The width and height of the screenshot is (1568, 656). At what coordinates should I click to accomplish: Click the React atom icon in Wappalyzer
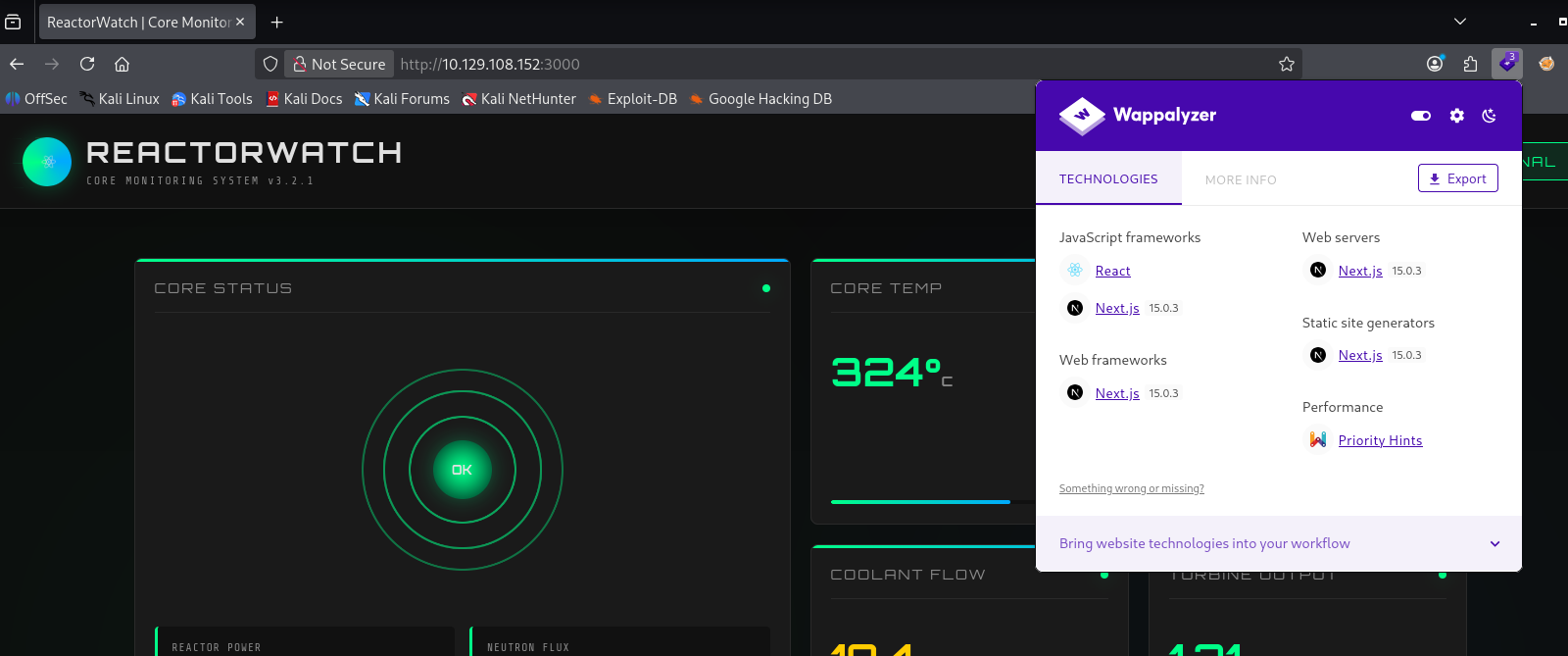point(1075,271)
